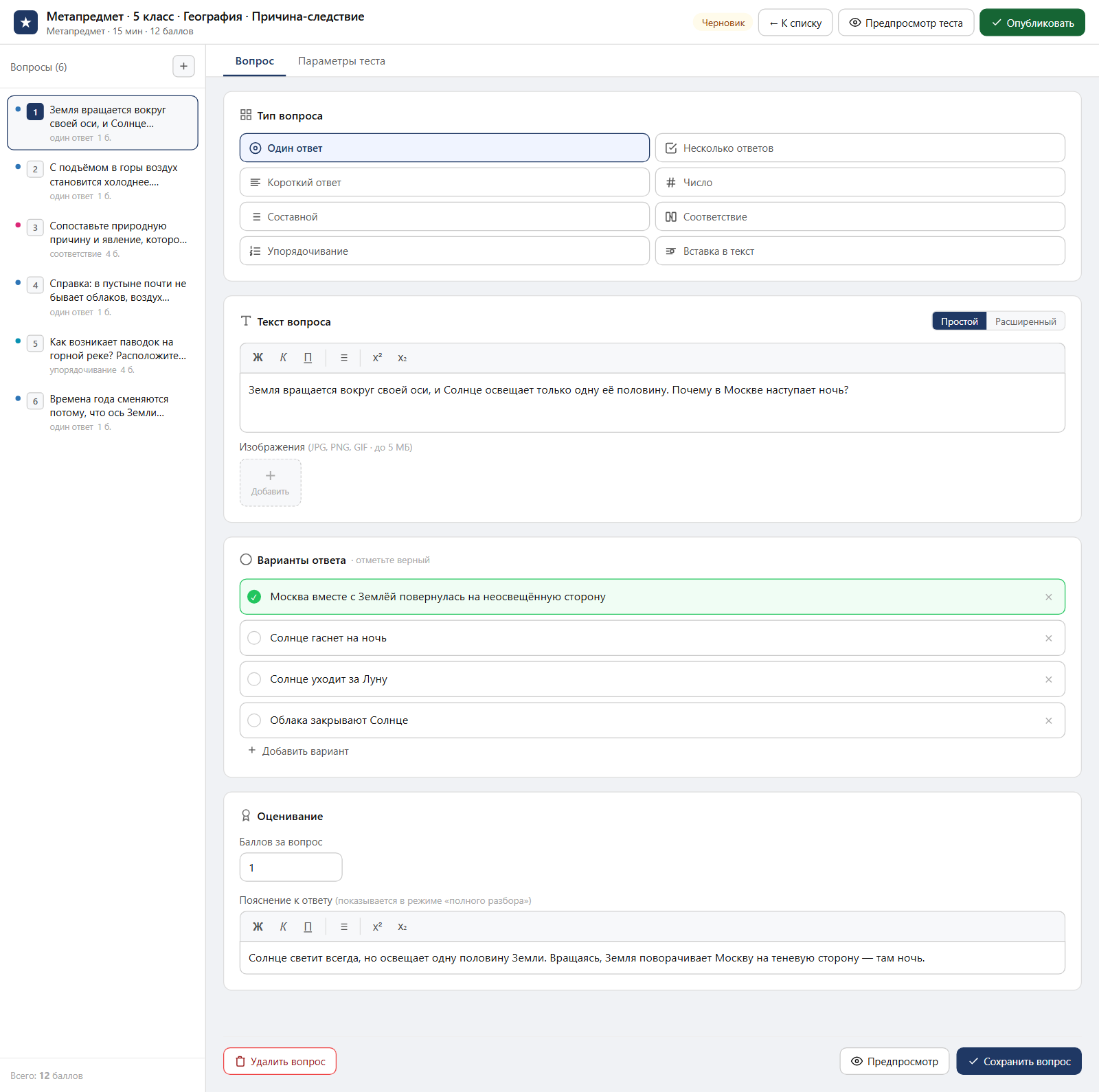Click the Опубликовать button

point(1032,23)
